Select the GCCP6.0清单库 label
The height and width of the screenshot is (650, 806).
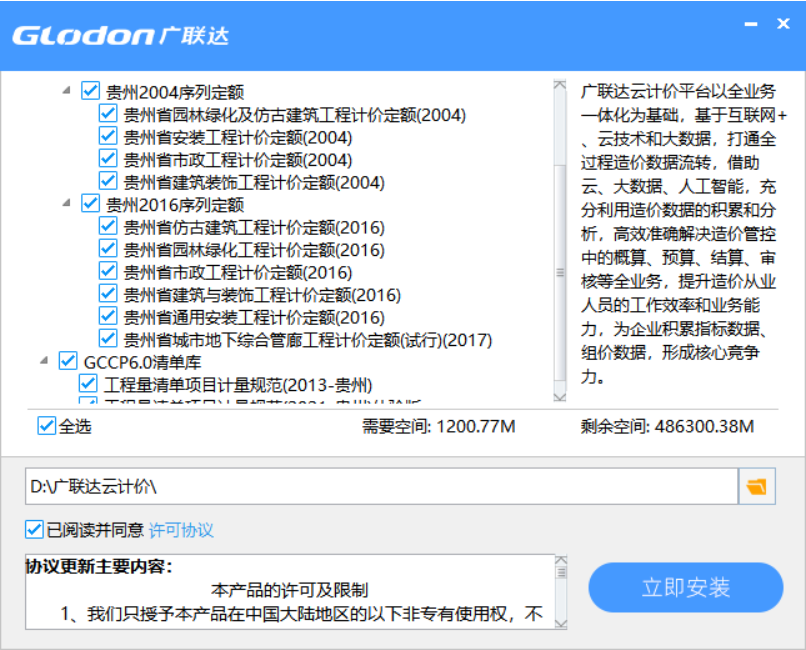point(142,362)
